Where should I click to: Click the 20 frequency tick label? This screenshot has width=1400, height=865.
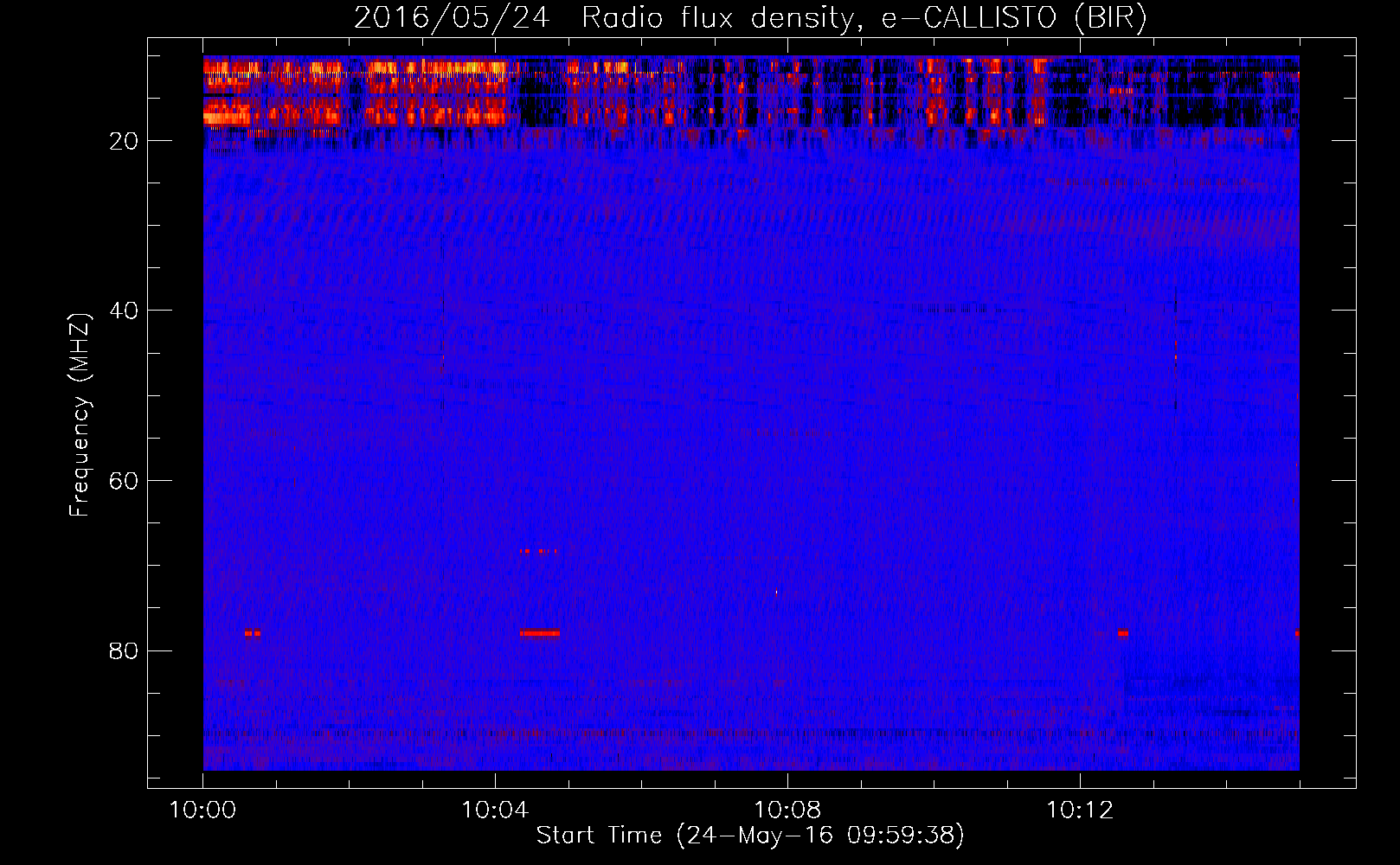click(x=124, y=141)
